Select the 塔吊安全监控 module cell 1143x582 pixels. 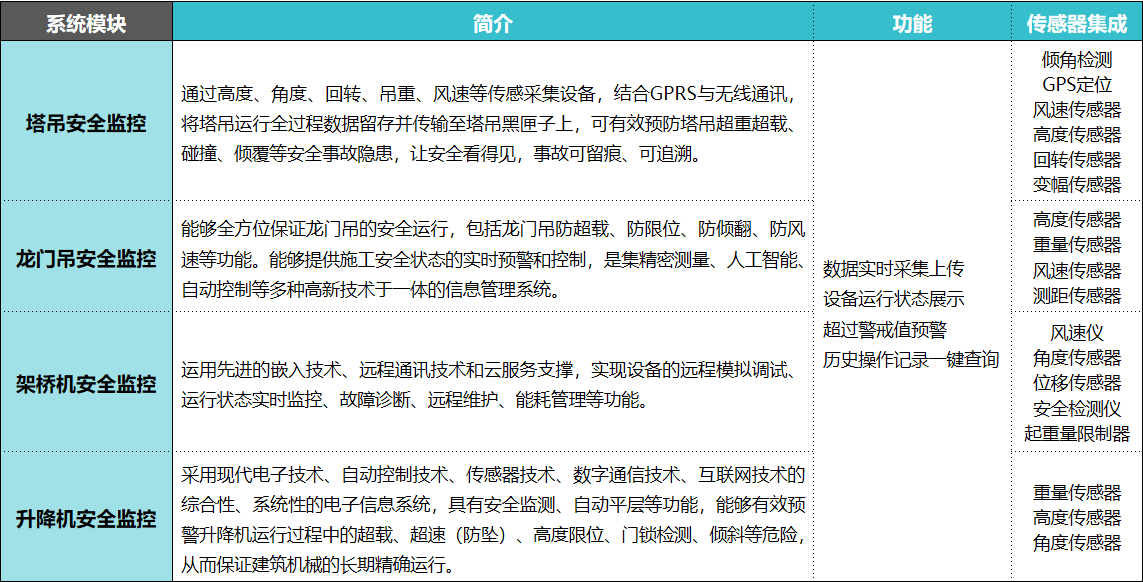86,124
